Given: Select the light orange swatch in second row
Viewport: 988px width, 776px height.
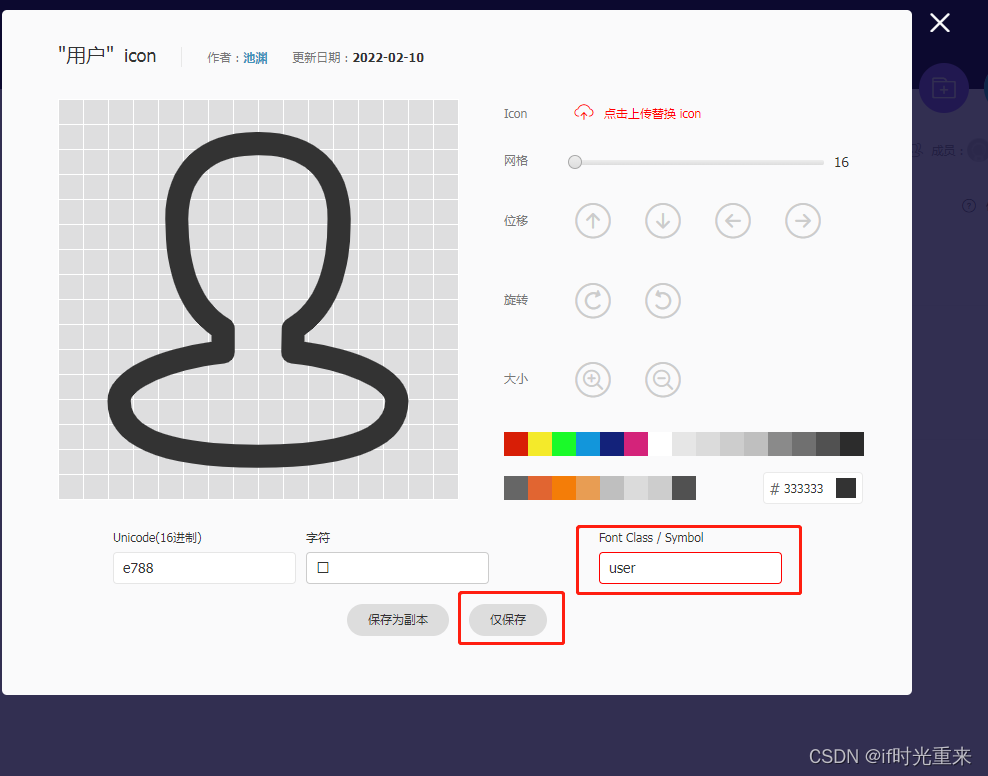Looking at the screenshot, I should coord(587,488).
